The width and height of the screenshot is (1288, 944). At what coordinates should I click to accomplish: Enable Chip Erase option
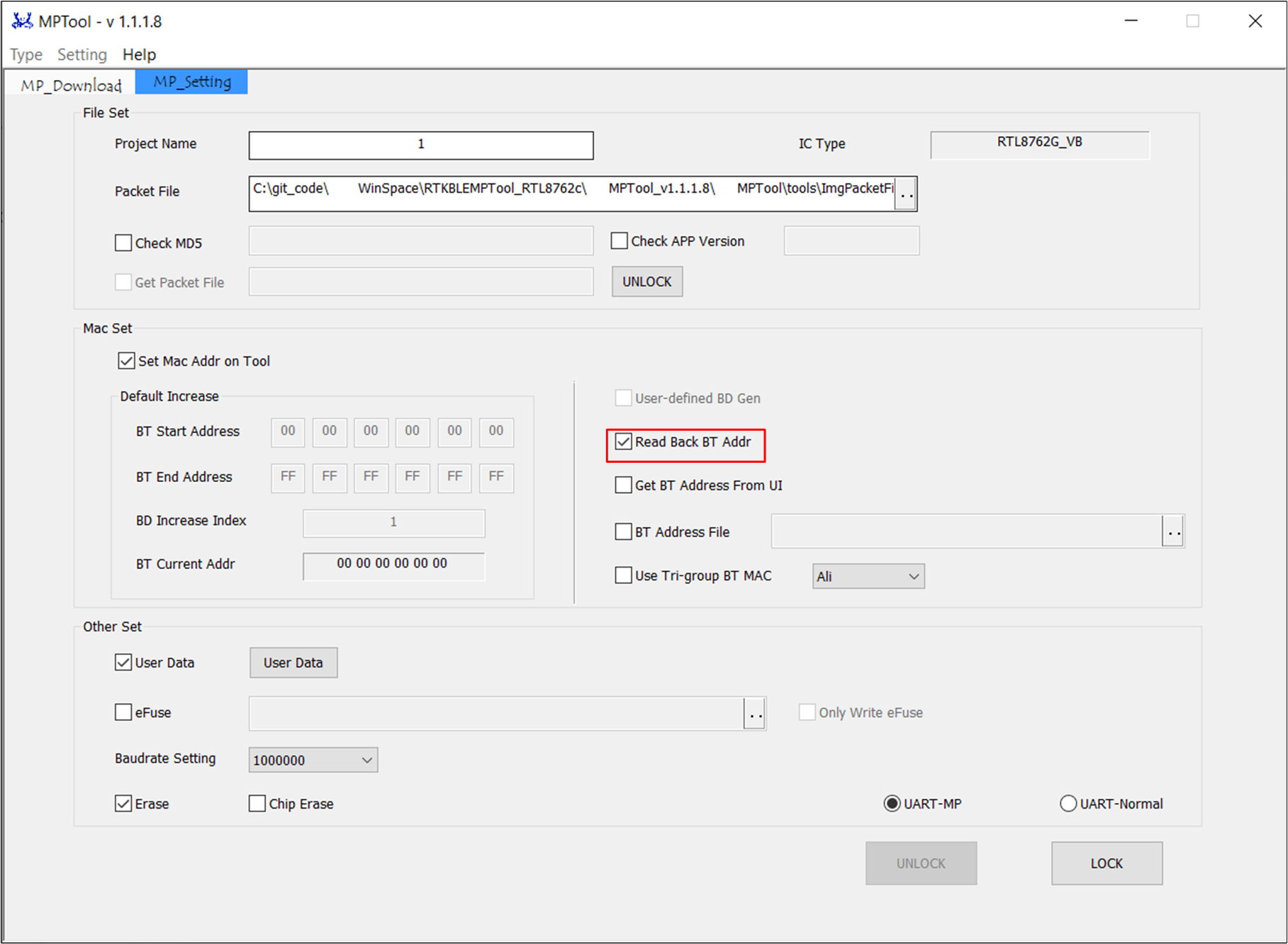pyautogui.click(x=257, y=804)
